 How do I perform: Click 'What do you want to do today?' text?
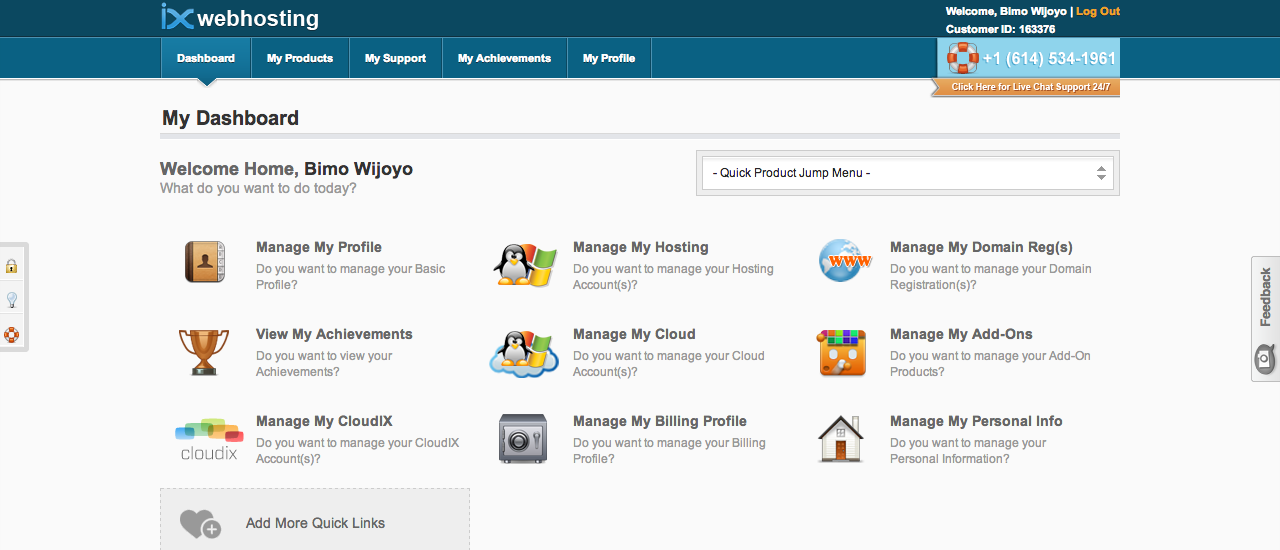(258, 188)
